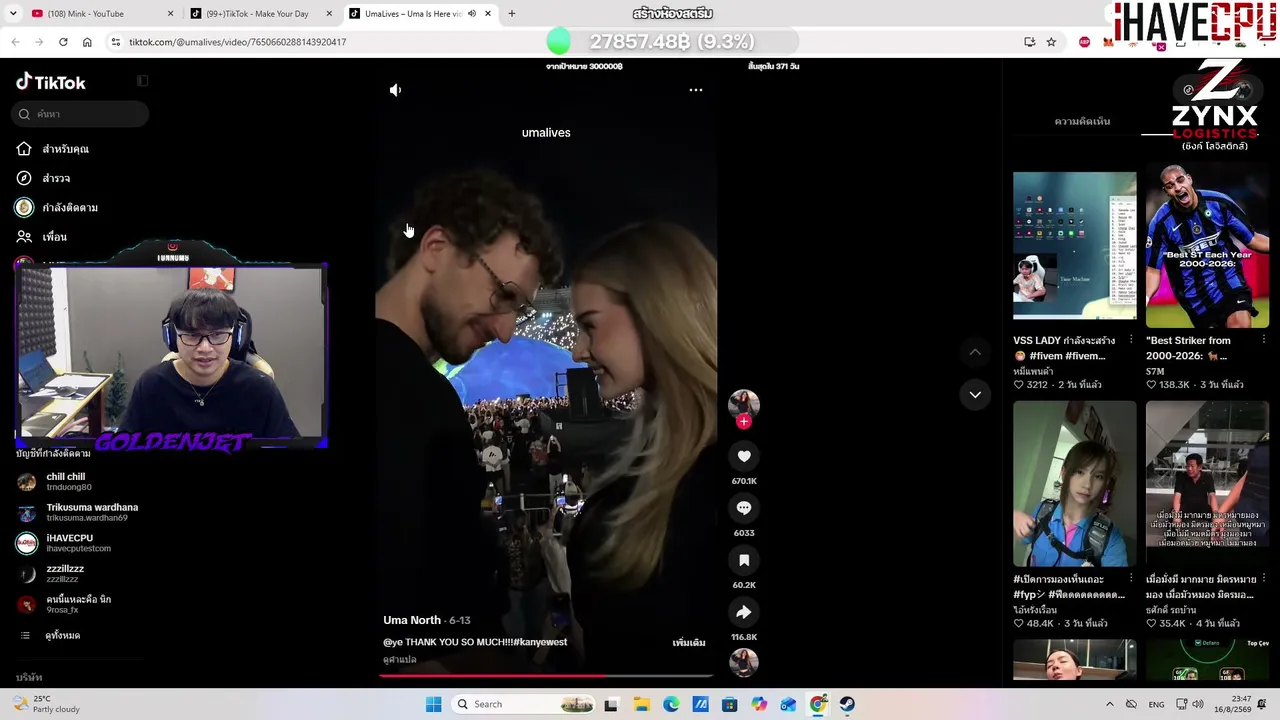Open Steam from the taskbar
The width and height of the screenshot is (1280, 720).
(x=847, y=704)
